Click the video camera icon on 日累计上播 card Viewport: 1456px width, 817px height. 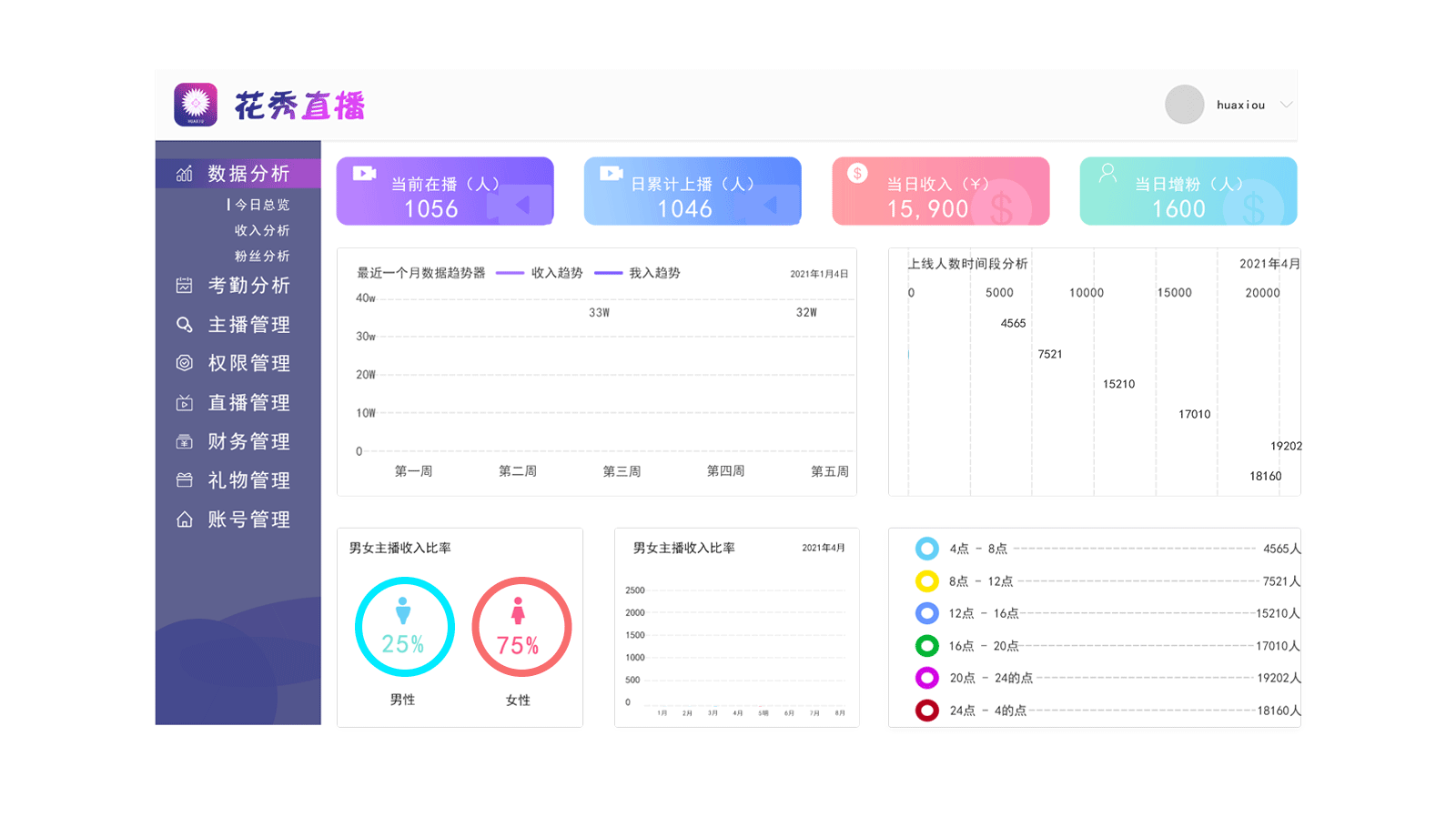coord(612,173)
